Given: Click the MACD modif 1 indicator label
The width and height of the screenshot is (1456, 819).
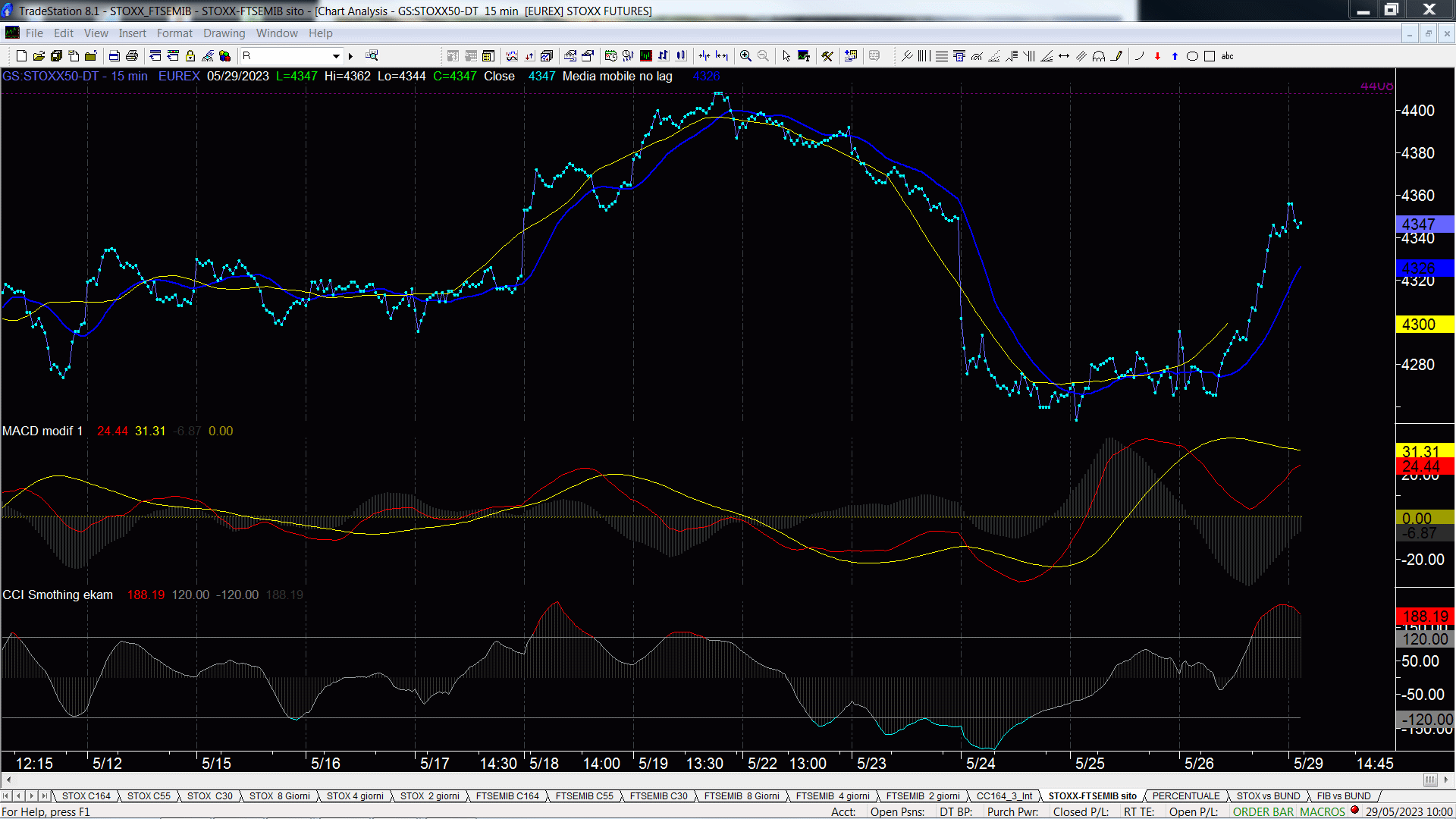Looking at the screenshot, I should pos(42,431).
